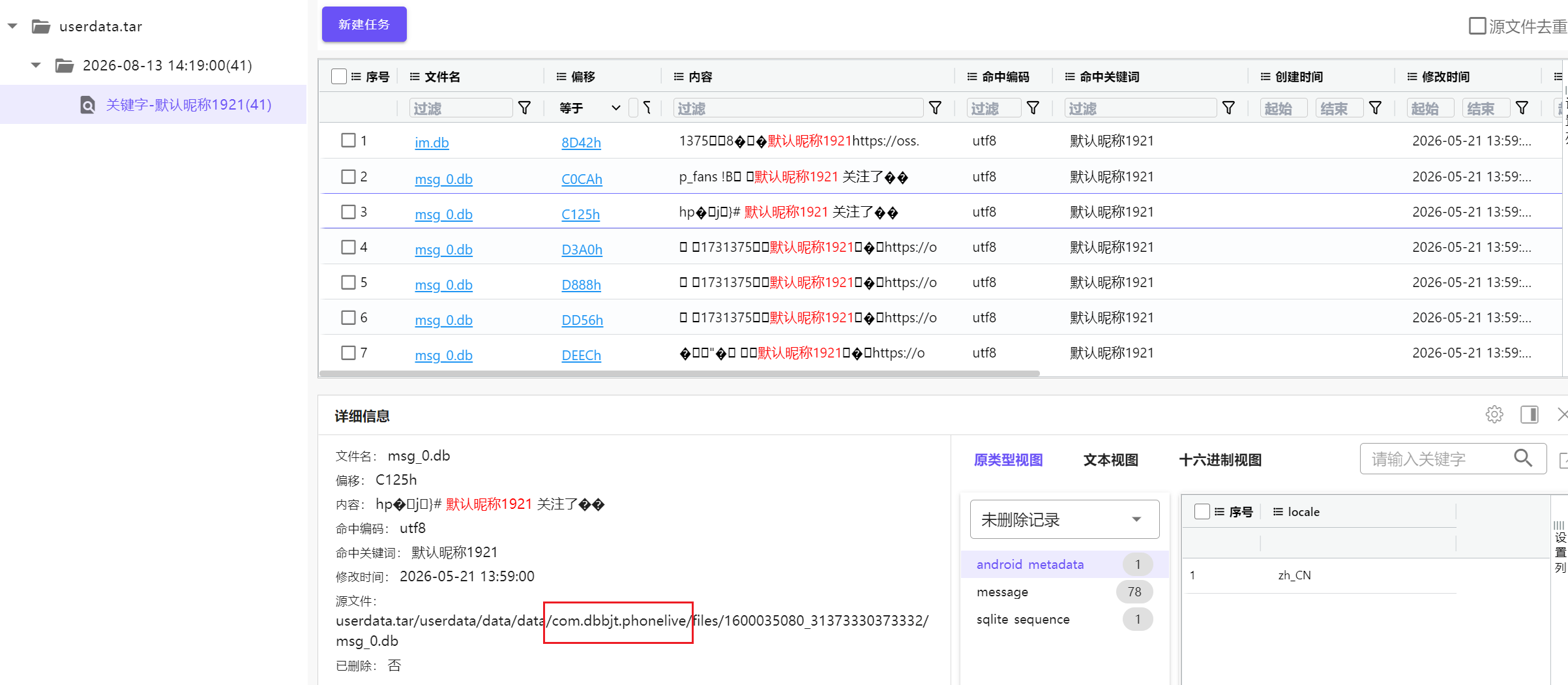Open the D888h offset link
This screenshot has width=1568, height=685.
581,284
